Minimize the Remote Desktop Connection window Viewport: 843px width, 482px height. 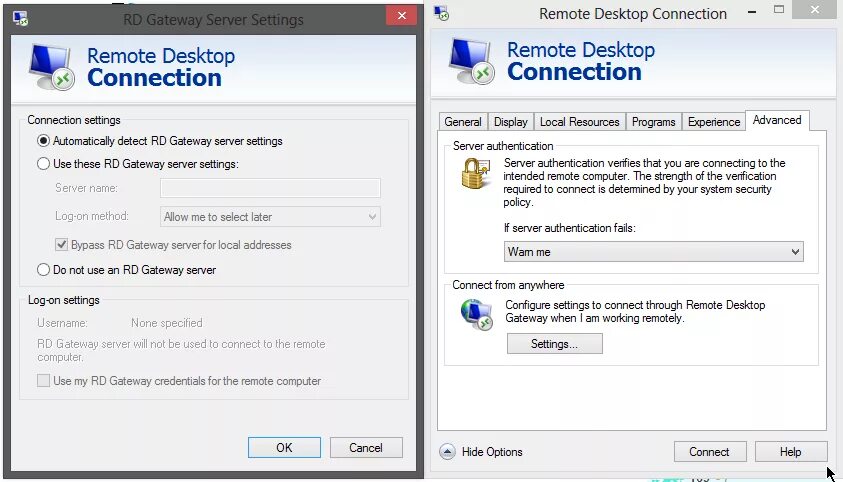[752, 11]
